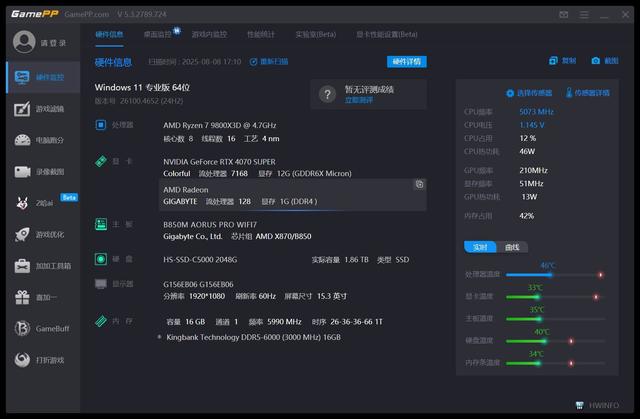Open the toolbox briefcase sidebar icon

(x=22, y=266)
